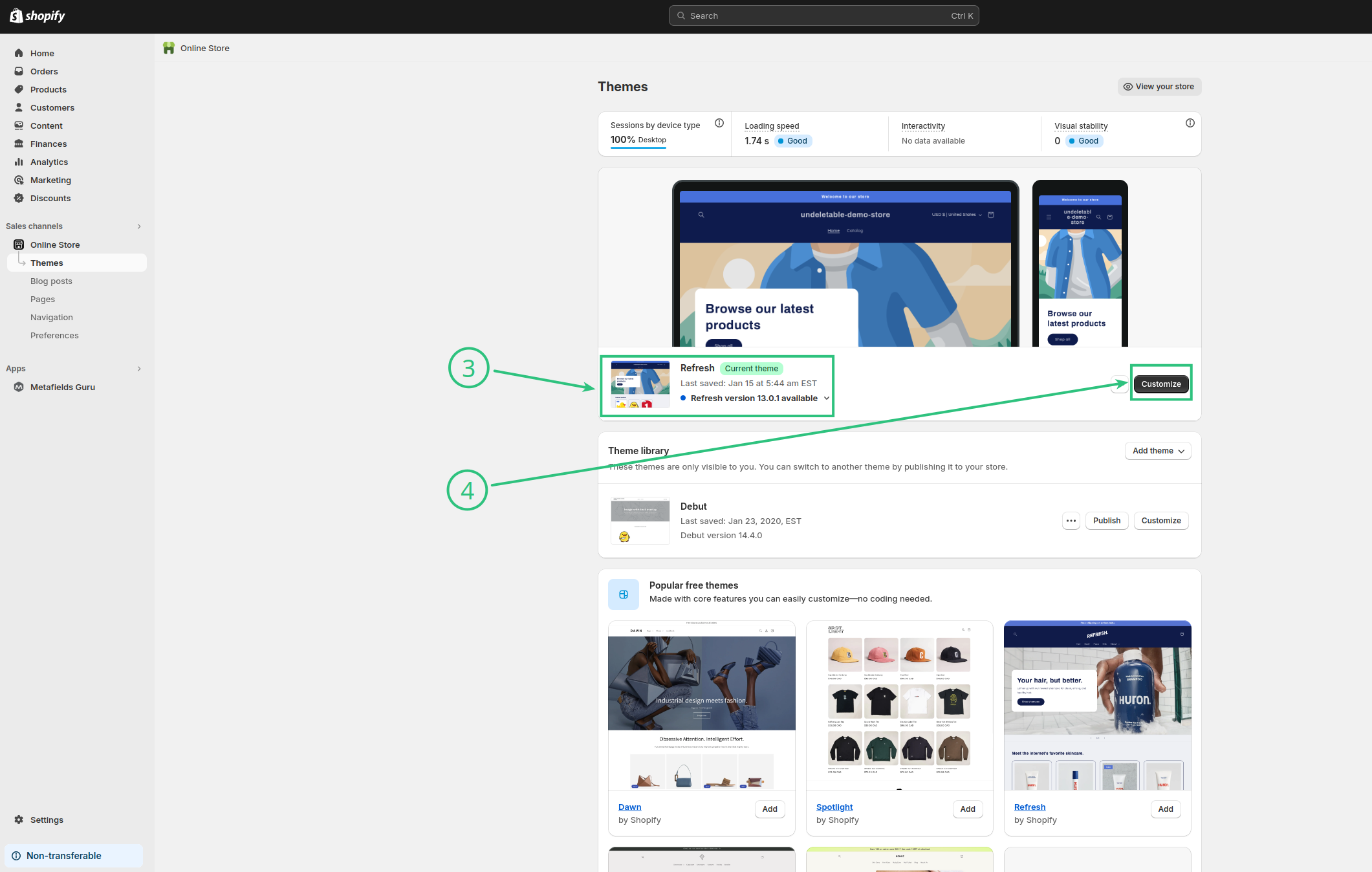Viewport: 1372px width, 872px height.
Task: Click the Non-transferable info icon
Action: click(x=16, y=856)
